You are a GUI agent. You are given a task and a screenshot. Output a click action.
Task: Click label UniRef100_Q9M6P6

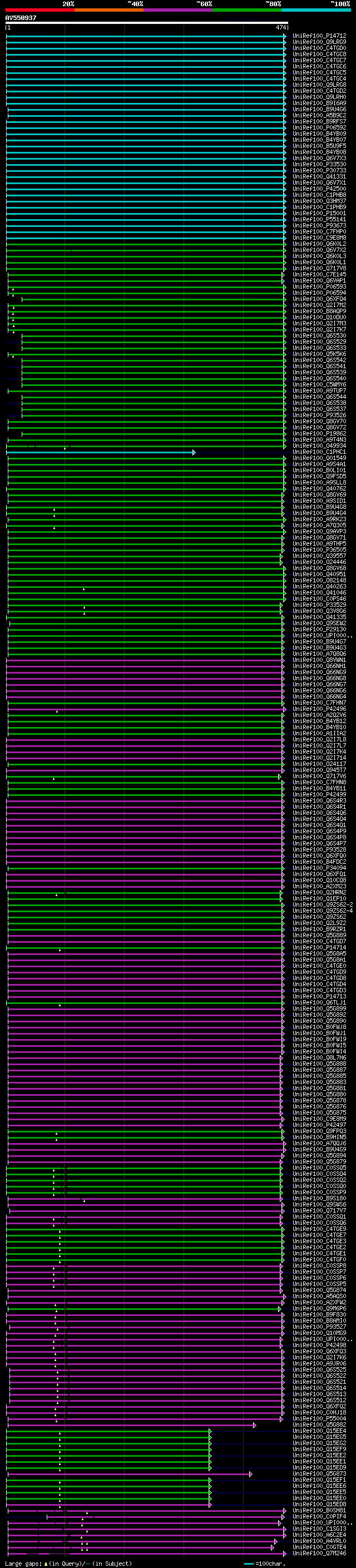point(319,1309)
